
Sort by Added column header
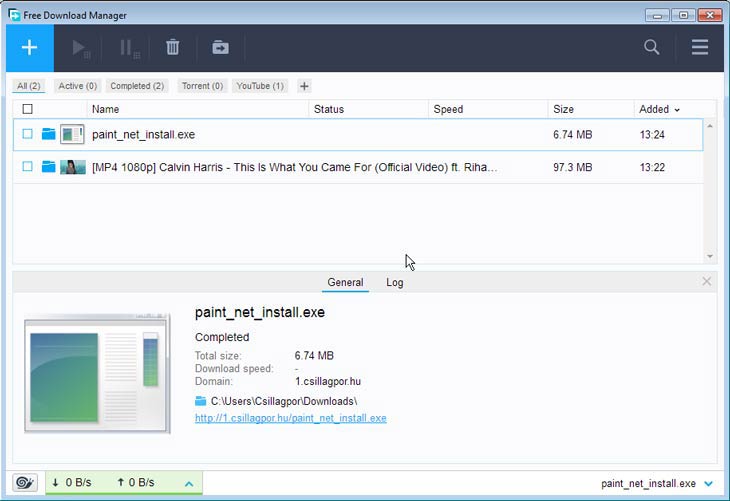tap(659, 109)
